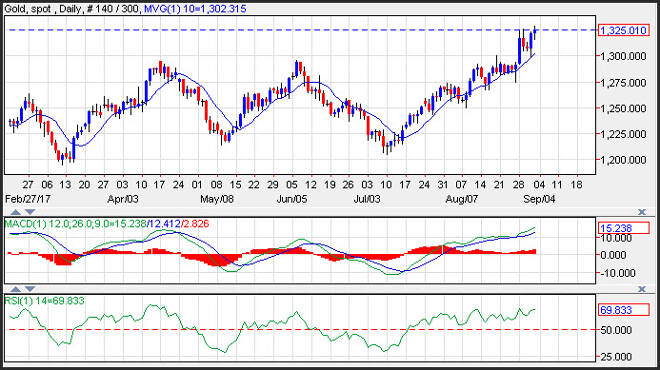Click the 1,225.000 price axis label
Screen dimensions: 660x370
coord(623,134)
